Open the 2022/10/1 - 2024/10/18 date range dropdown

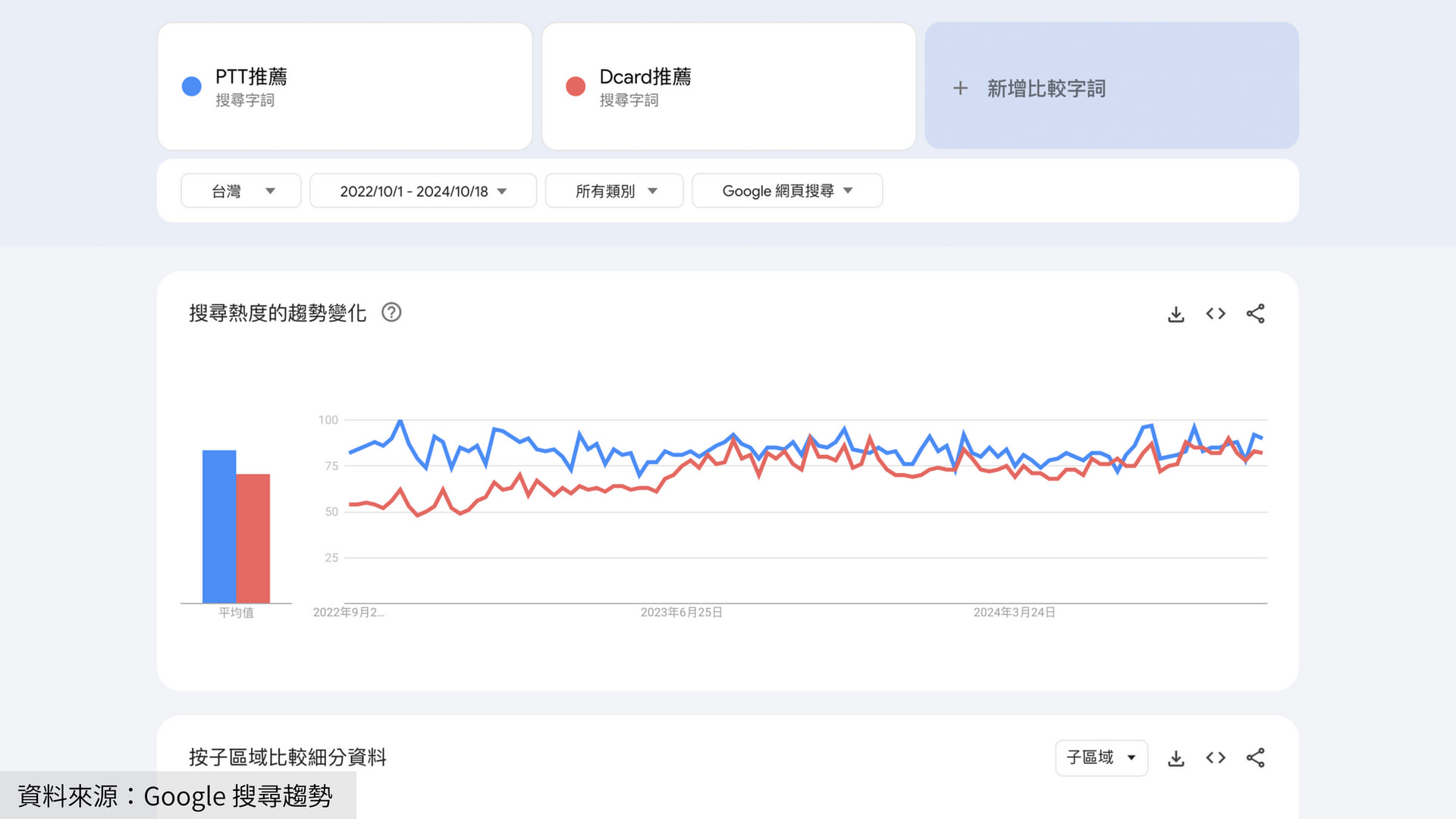[x=423, y=191]
